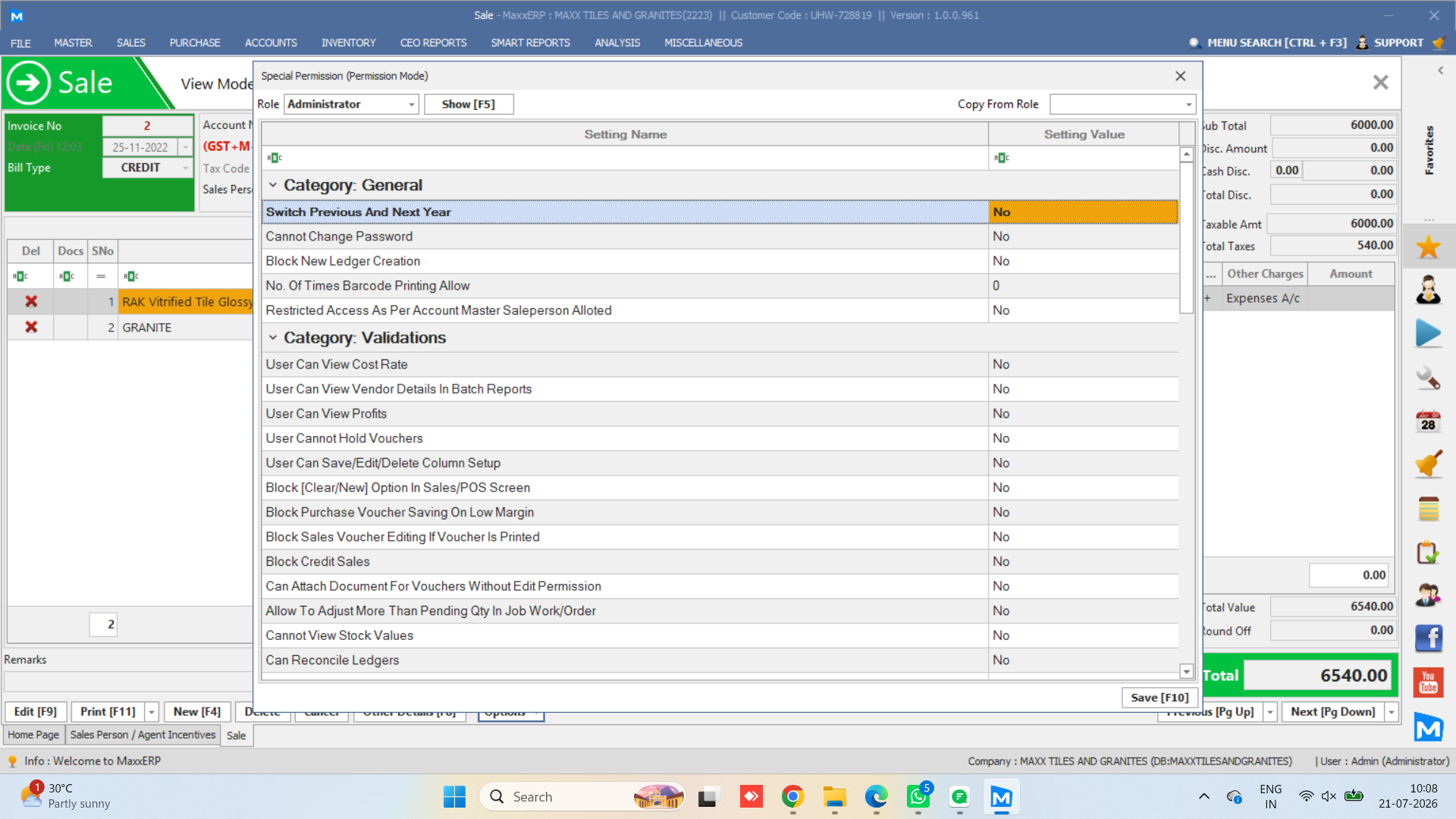
Task: Toggle User Can View Cost Rate value
Action: point(1084,365)
